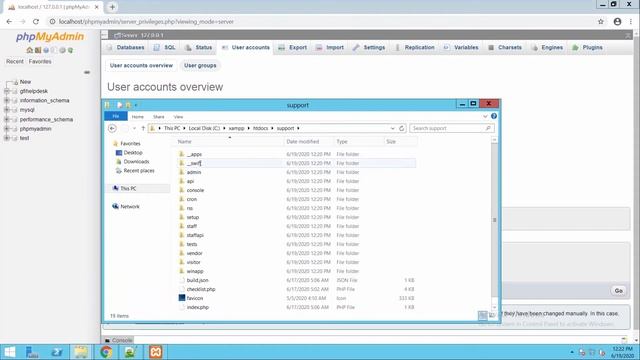Select Network in navigation pane

pyautogui.click(x=130, y=207)
